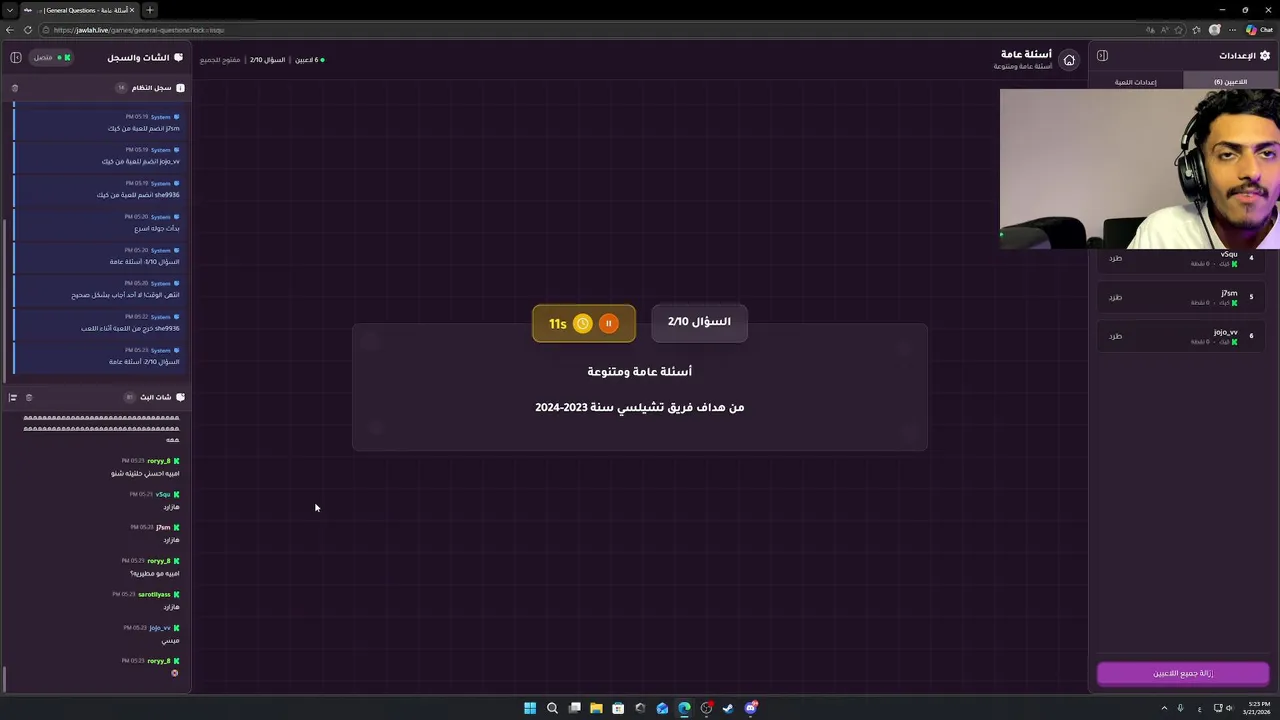
Task: Click the السؤال 2/10 question badge
Action: pyautogui.click(x=699, y=322)
